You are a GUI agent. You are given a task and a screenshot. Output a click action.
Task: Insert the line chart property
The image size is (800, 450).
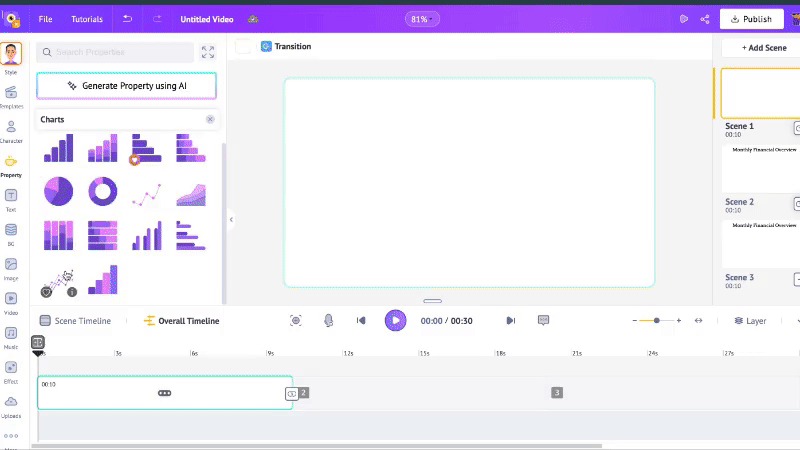tap(147, 195)
